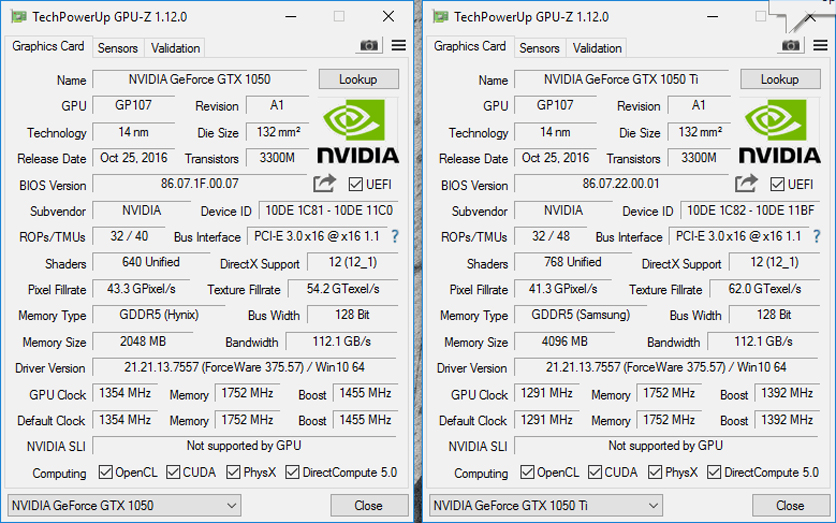The image size is (836, 523).
Task: Click Name field showing NVIDIA GeForce GTX 1050
Action: [200, 79]
